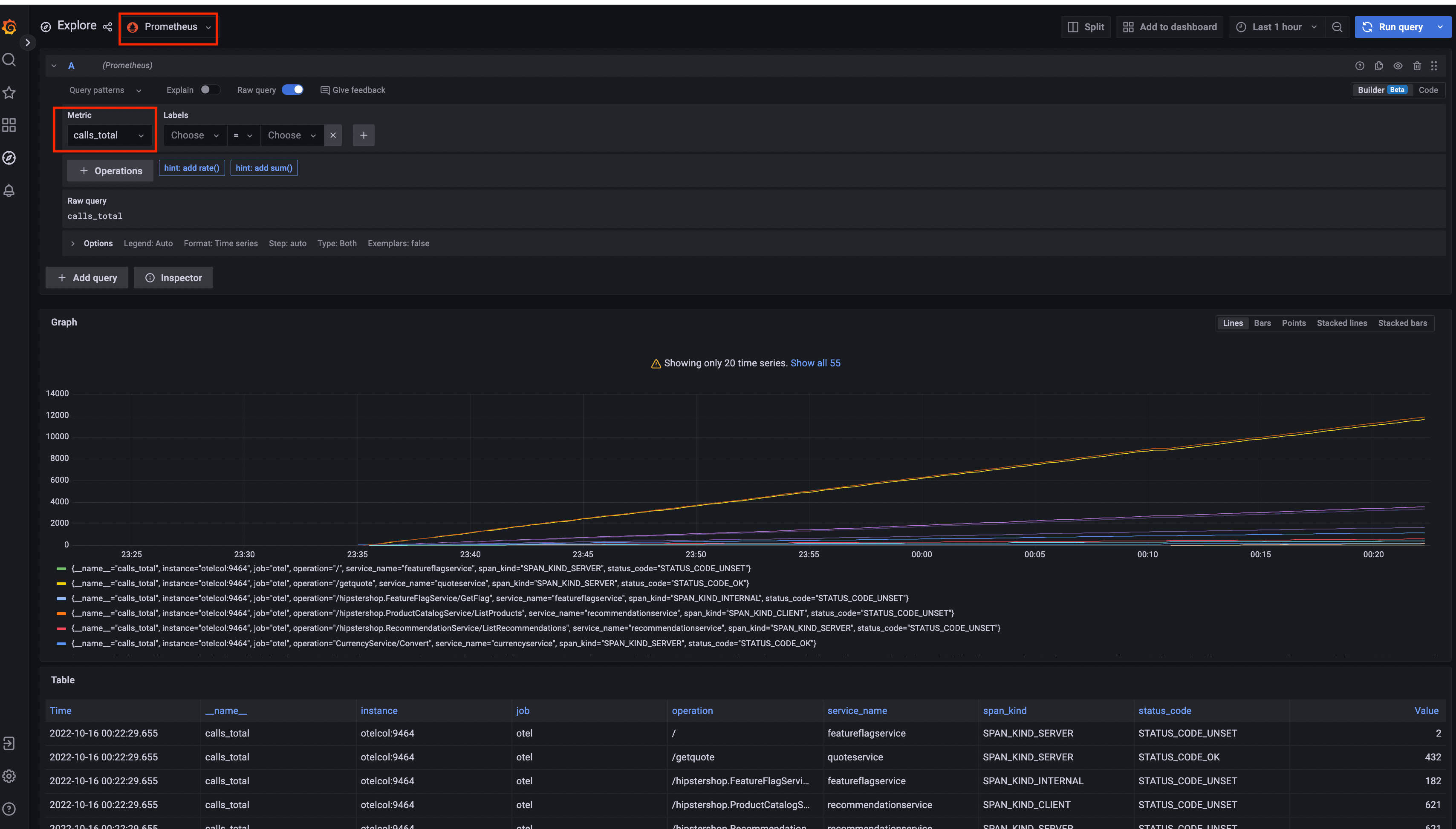Turn off the Raw query toggle
Image resolution: width=1456 pixels, height=829 pixels.
293,89
